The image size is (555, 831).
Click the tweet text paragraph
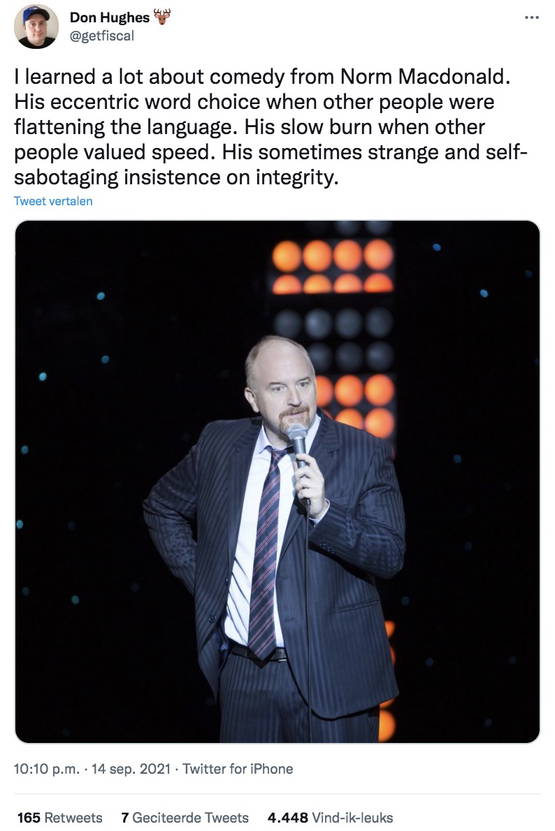(x=271, y=127)
